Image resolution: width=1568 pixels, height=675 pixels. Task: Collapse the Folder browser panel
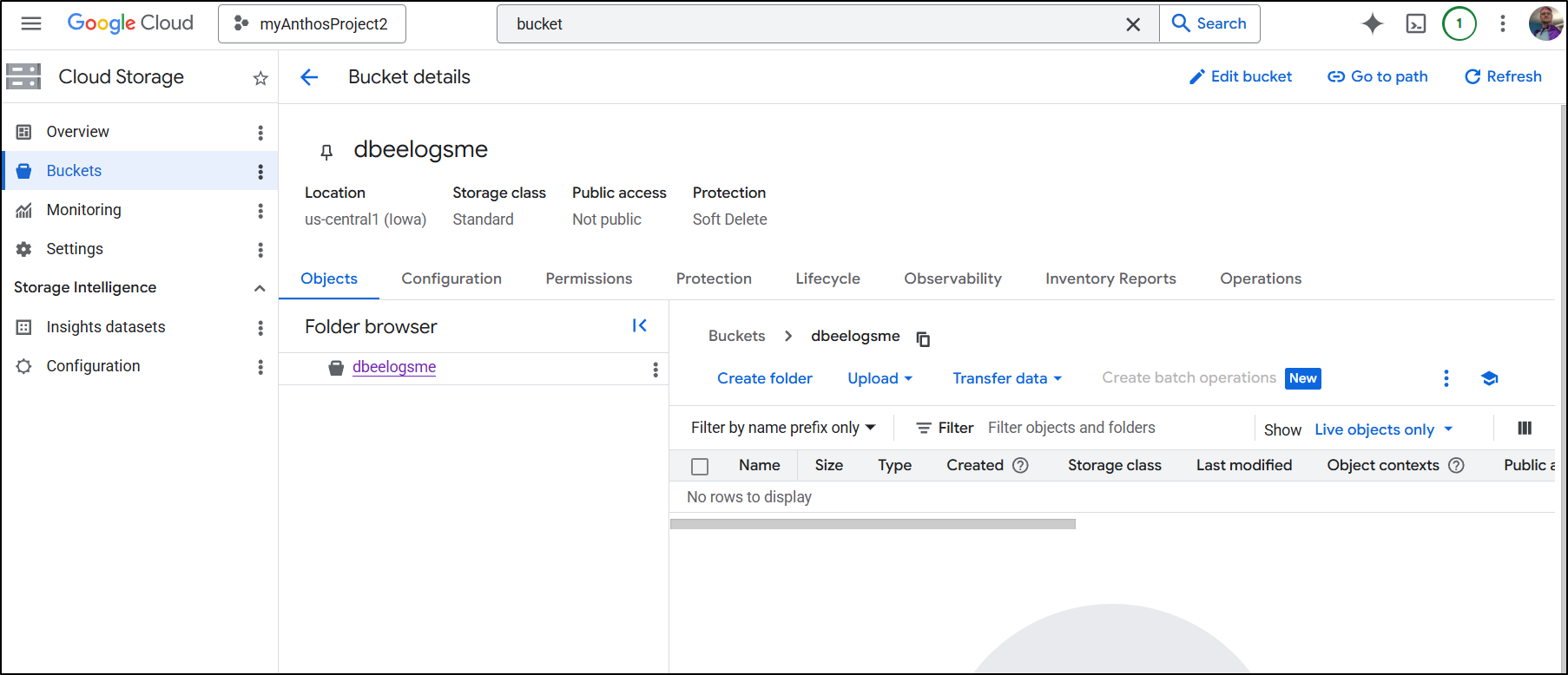tap(640, 326)
